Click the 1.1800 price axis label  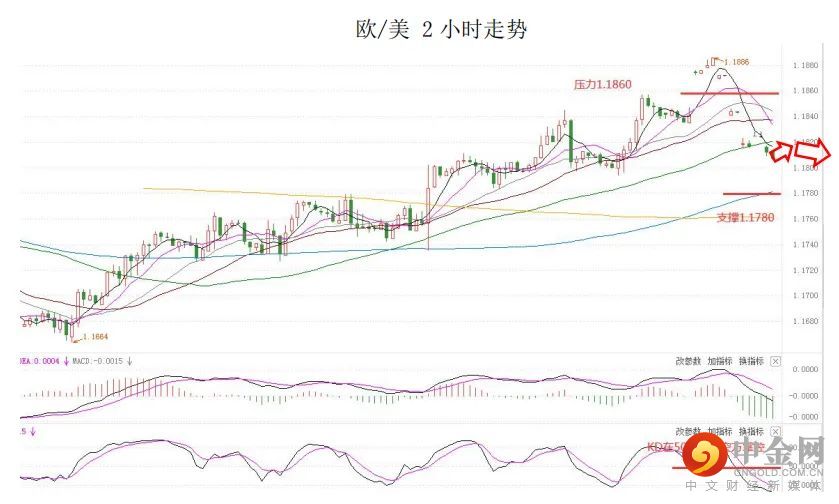pyautogui.click(x=805, y=168)
